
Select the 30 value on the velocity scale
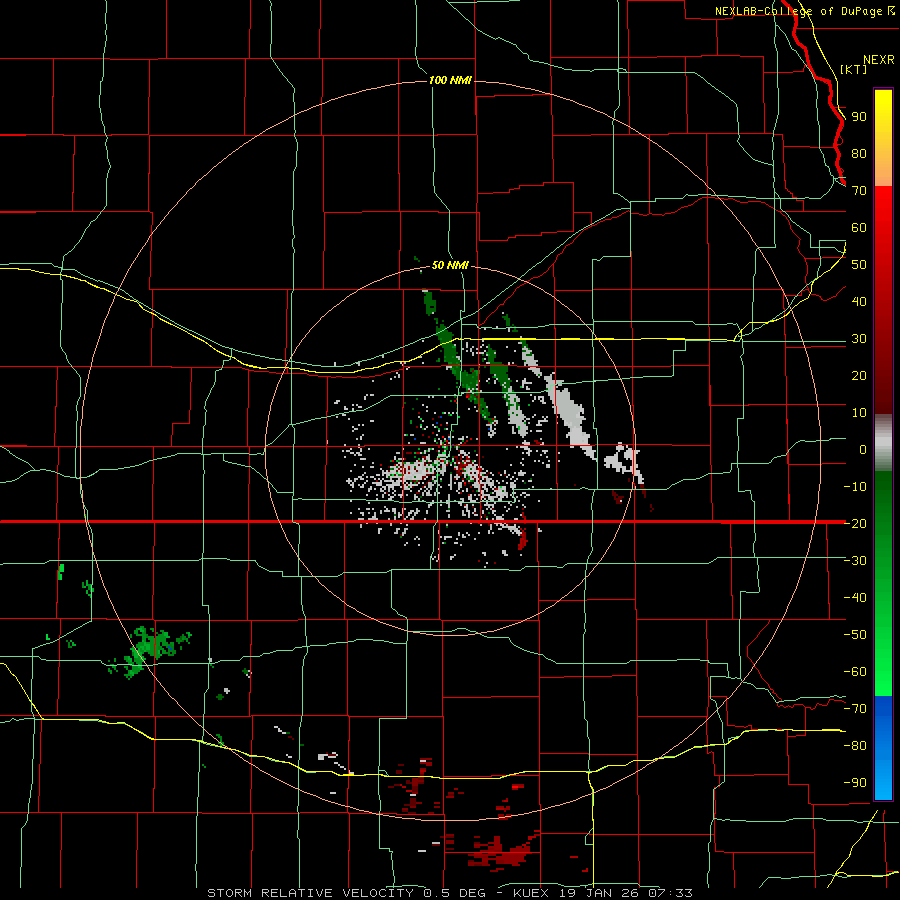click(x=859, y=339)
